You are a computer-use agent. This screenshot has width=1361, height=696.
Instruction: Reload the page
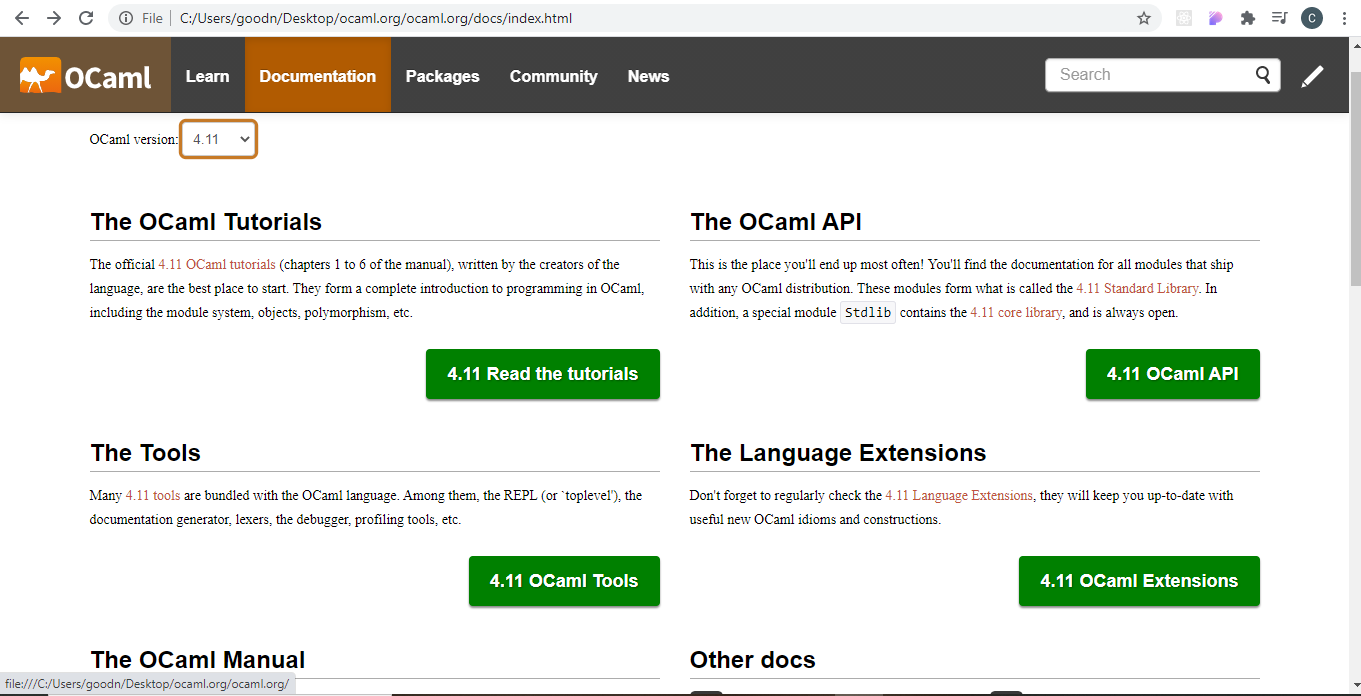[86, 18]
